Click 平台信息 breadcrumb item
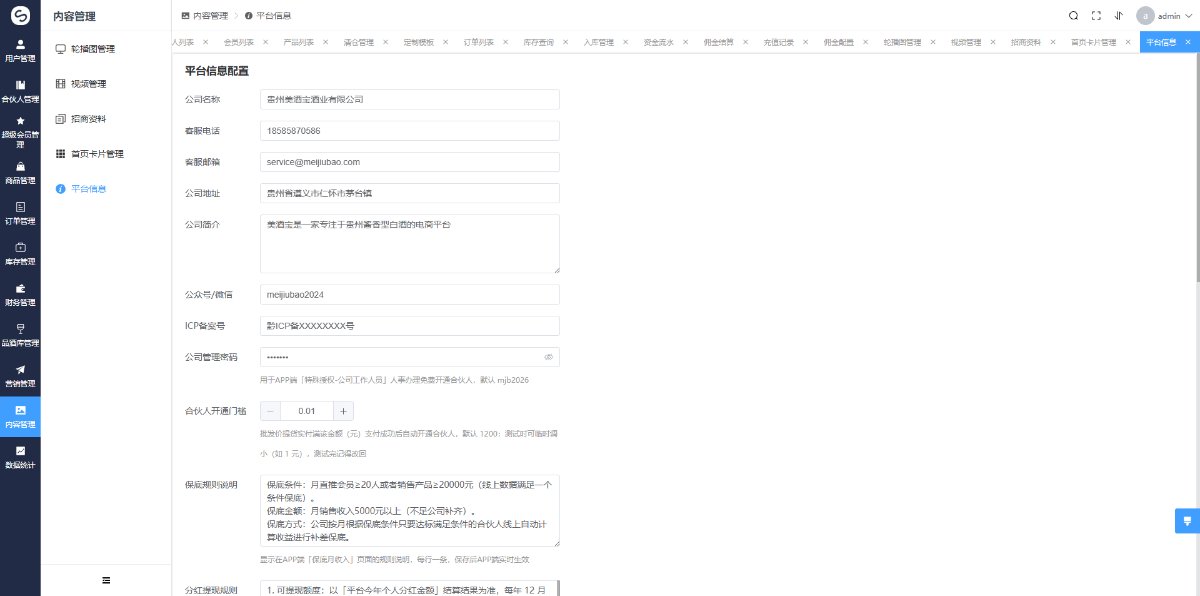 268,16
